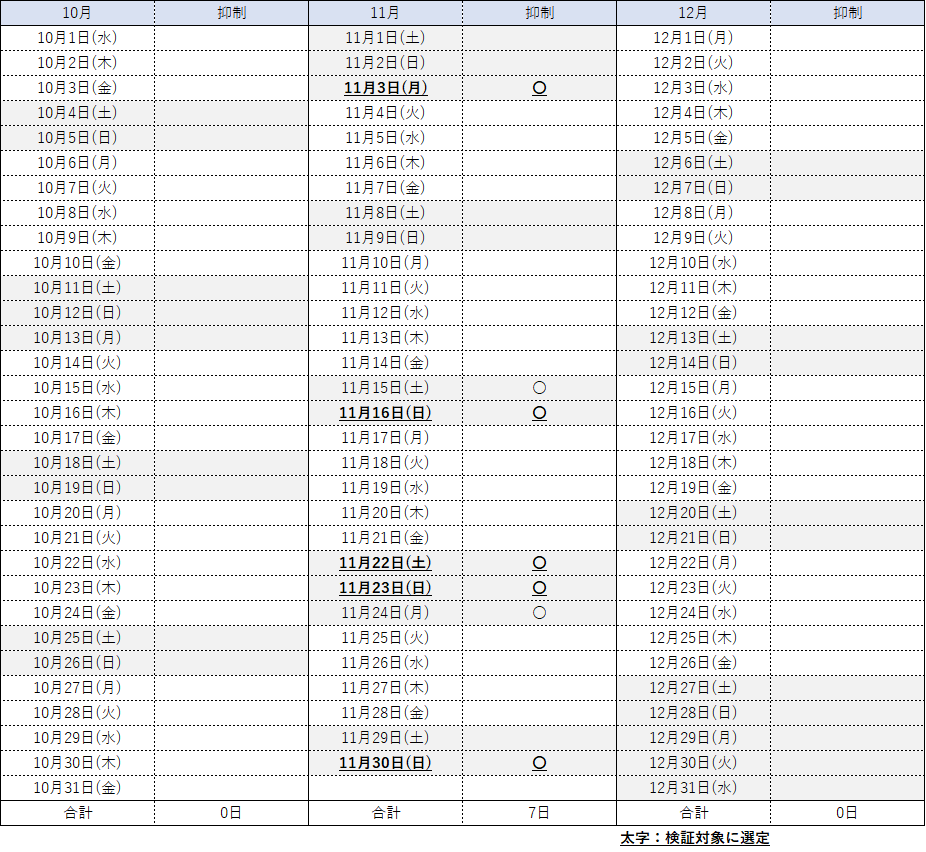Image resolution: width=926 pixels, height=852 pixels.
Task: Select the 10月13日(月) date cell
Action: (x=77, y=338)
